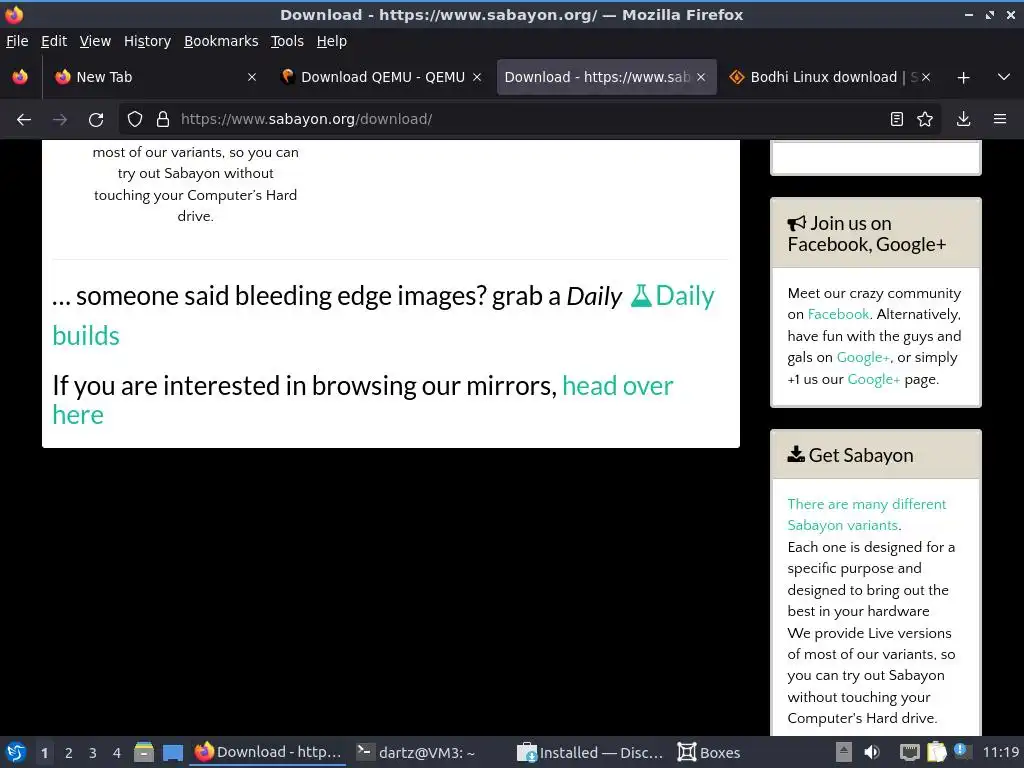Open the clipboard tray icon
This screenshot has height=768, width=1024.
[x=936, y=752]
